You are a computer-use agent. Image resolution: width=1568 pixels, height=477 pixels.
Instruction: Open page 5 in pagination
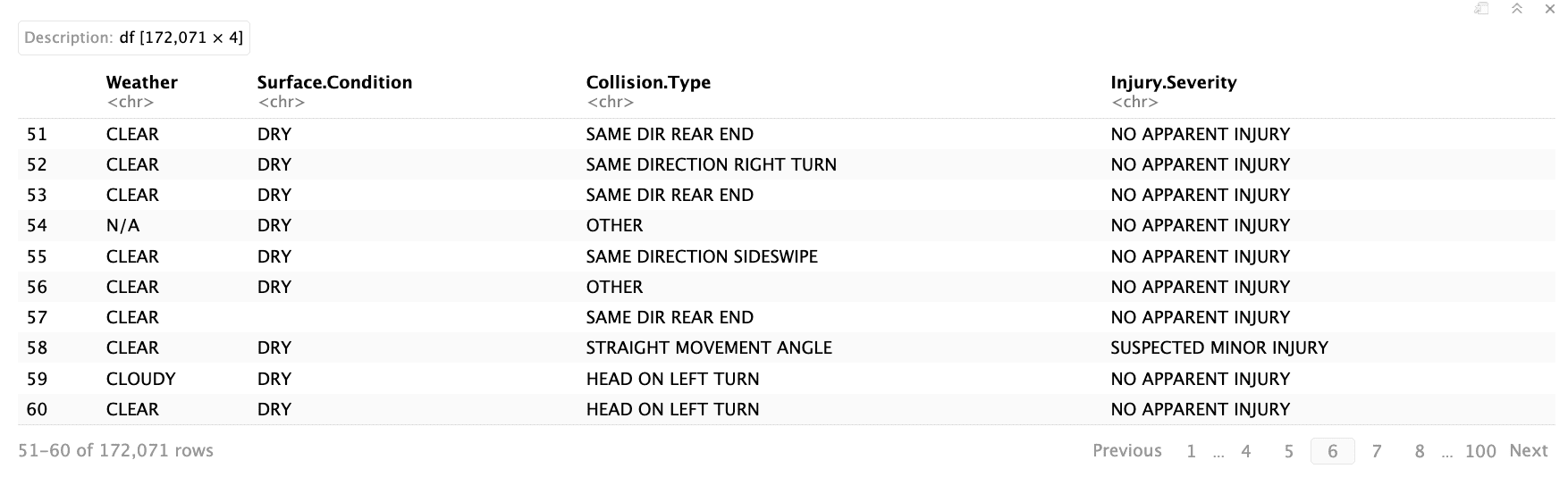[x=1288, y=451]
